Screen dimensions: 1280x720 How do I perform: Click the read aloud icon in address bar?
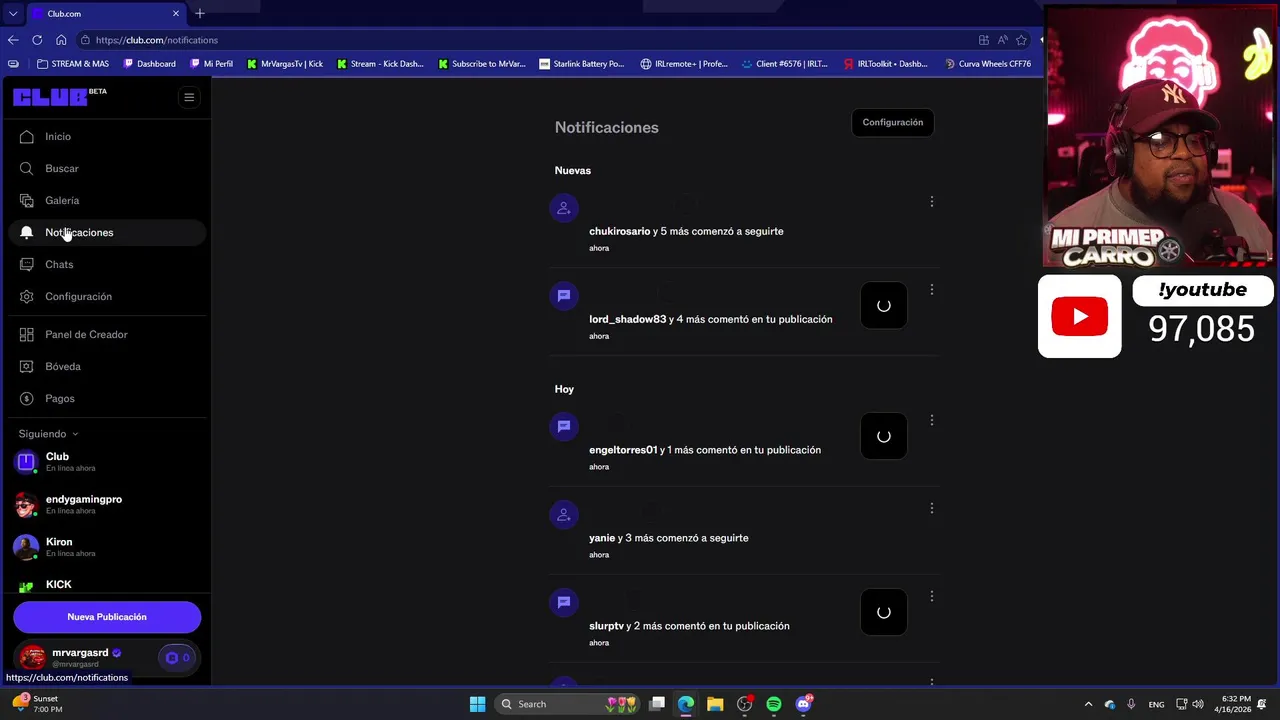(1002, 40)
